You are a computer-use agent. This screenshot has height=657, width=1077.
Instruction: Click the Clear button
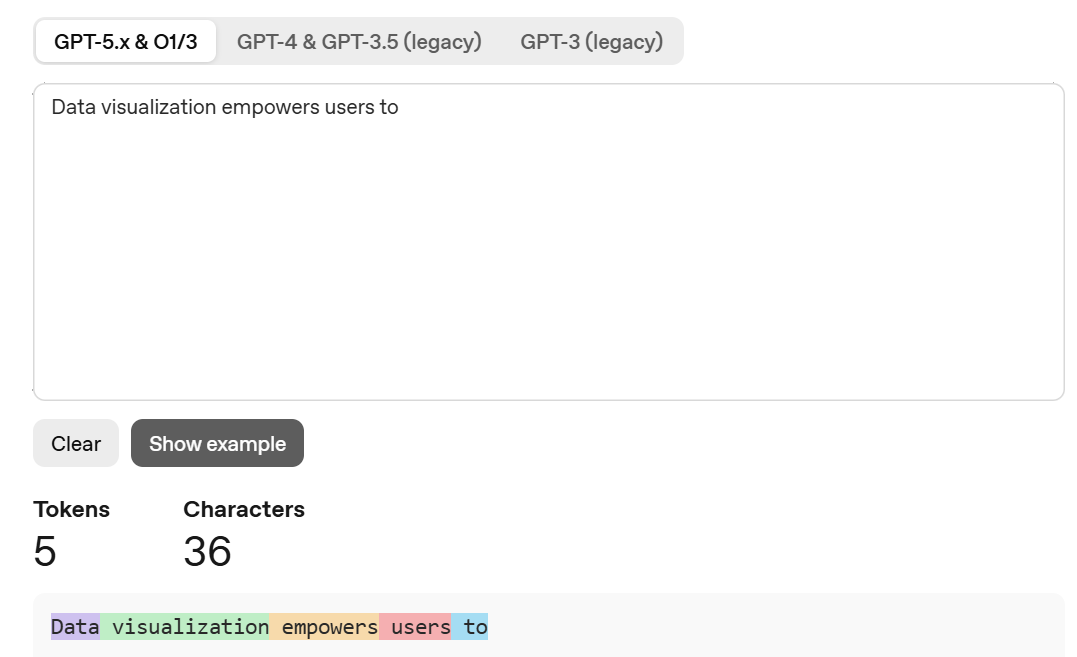coord(76,443)
